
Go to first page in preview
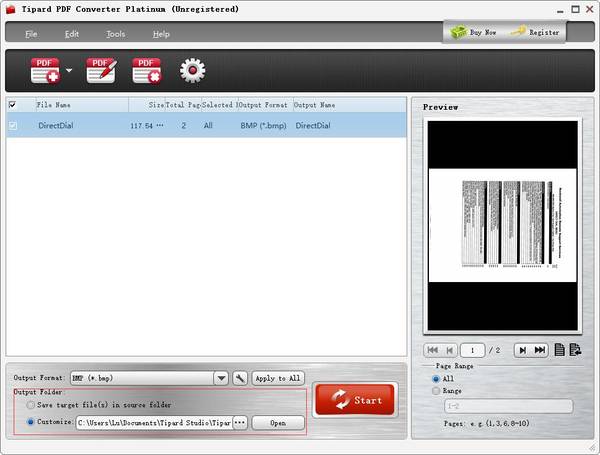[433, 350]
